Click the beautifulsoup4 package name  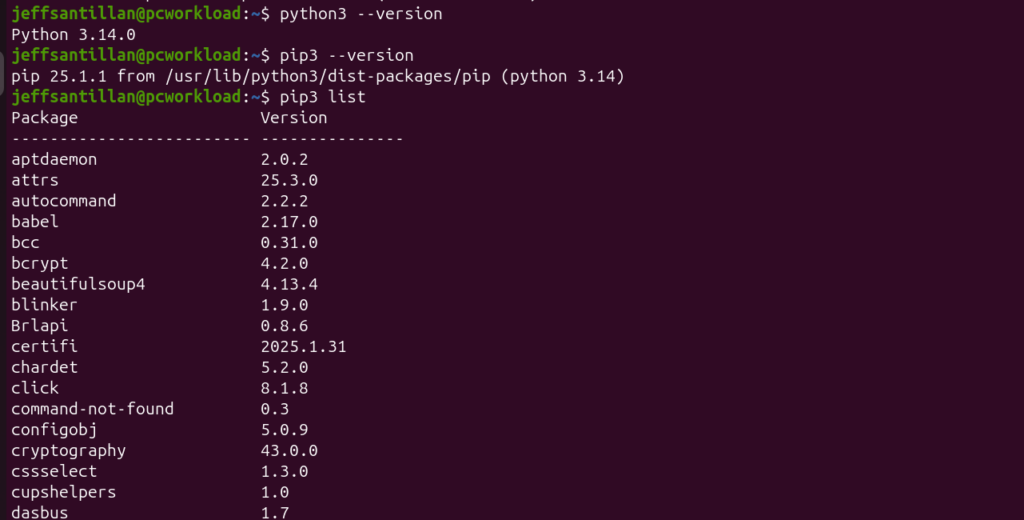78,285
